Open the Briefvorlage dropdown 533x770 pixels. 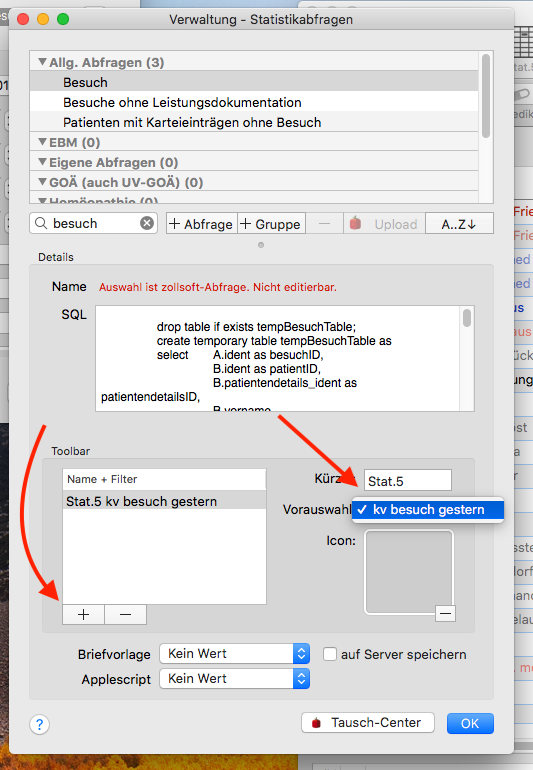pyautogui.click(x=234, y=654)
